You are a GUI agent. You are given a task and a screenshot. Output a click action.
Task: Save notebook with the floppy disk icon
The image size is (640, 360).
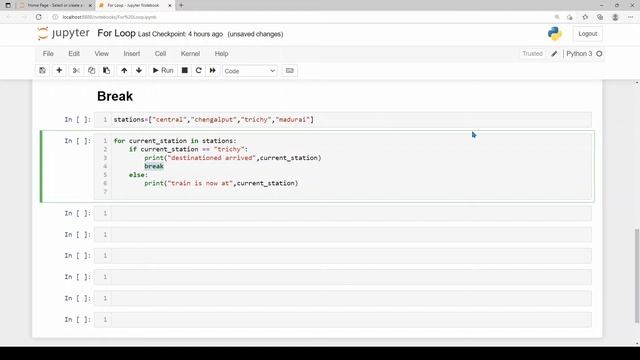[42, 71]
